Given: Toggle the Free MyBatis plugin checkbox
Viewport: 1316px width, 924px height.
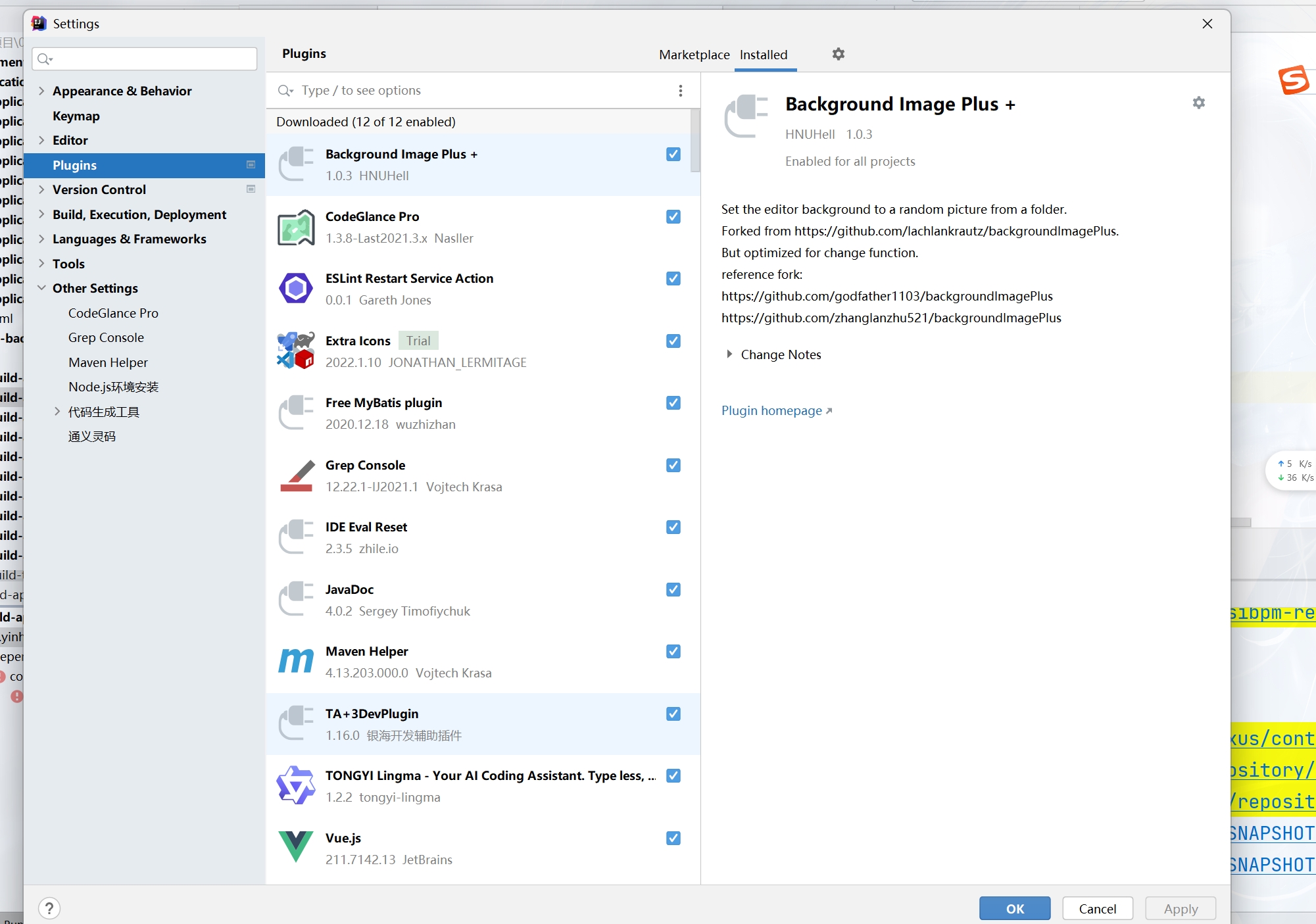Looking at the screenshot, I should (x=673, y=402).
